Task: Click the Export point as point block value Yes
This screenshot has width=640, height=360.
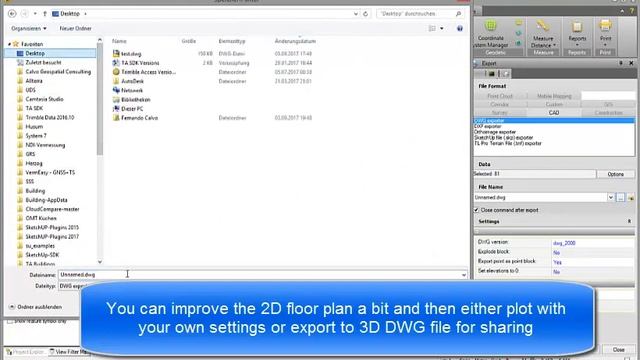Action: tap(558, 262)
